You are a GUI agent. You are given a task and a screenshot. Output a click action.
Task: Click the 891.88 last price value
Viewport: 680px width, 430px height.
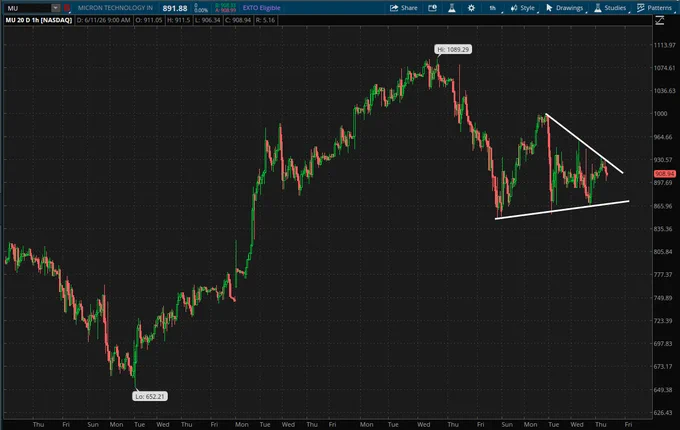(x=175, y=8)
